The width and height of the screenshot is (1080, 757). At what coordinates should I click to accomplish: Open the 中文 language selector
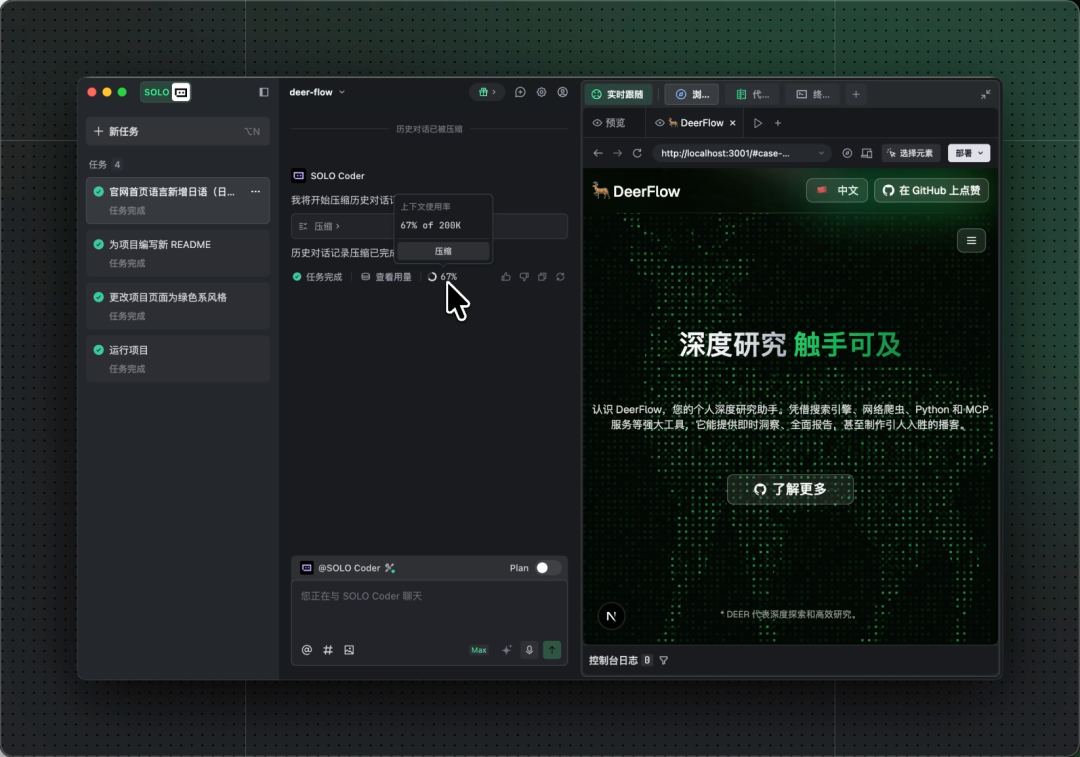pos(837,191)
